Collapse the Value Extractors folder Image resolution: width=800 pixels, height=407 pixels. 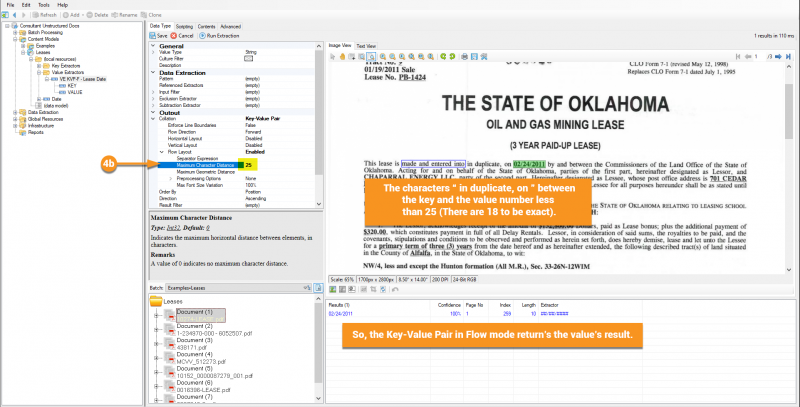coord(39,72)
